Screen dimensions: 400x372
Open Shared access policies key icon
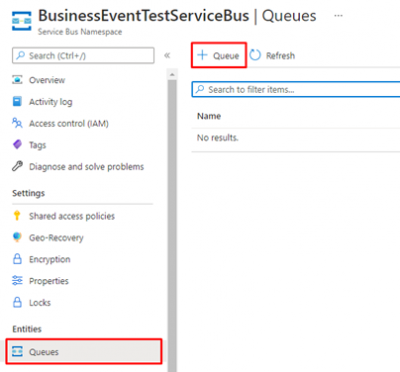(x=17, y=216)
